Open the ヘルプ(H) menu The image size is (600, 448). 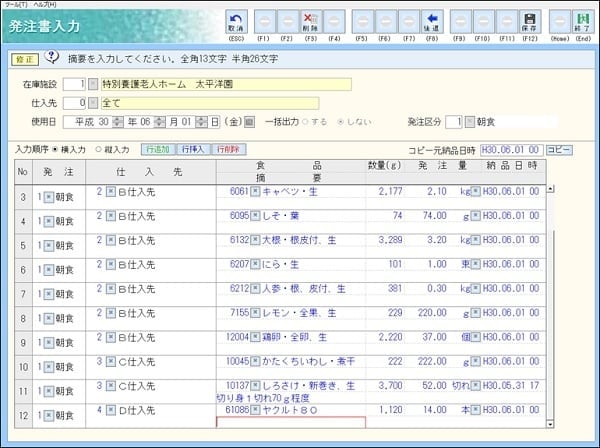click(x=45, y=5)
